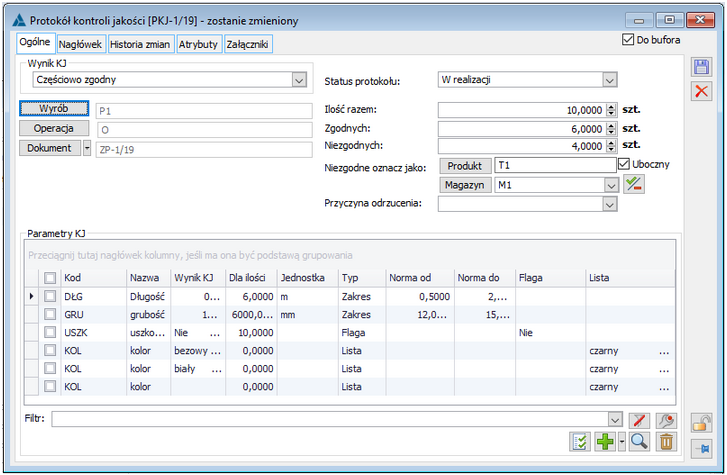Click ellipsis in biały Wynik KJ cell
727x475 pixels.
217,369
